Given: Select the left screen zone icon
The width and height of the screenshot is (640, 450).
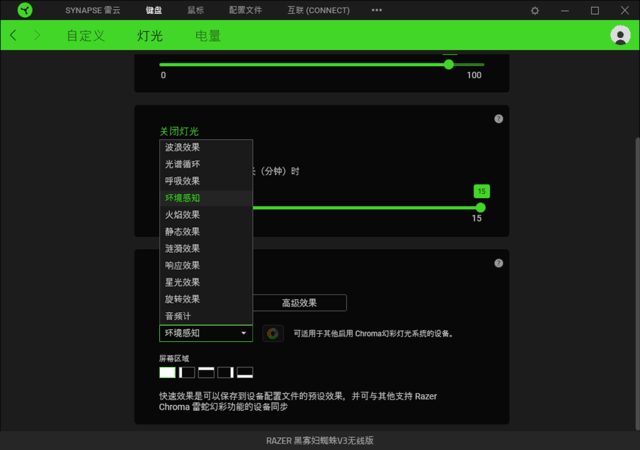Looking at the screenshot, I should click(x=187, y=372).
